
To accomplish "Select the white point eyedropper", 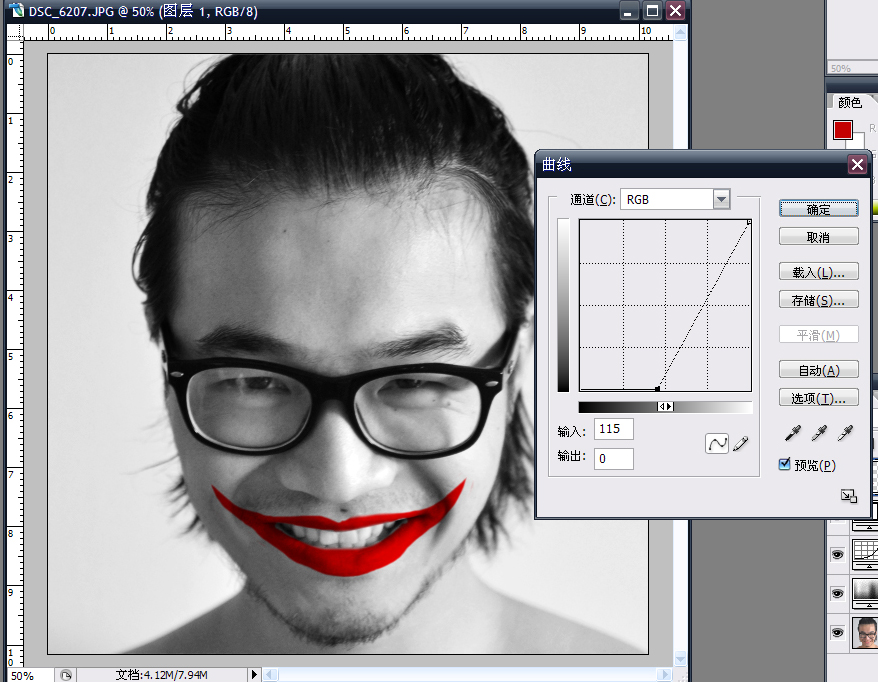I will (845, 433).
